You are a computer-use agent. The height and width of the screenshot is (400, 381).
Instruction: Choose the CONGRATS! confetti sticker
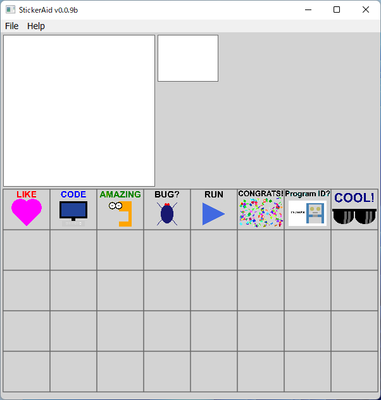261,209
